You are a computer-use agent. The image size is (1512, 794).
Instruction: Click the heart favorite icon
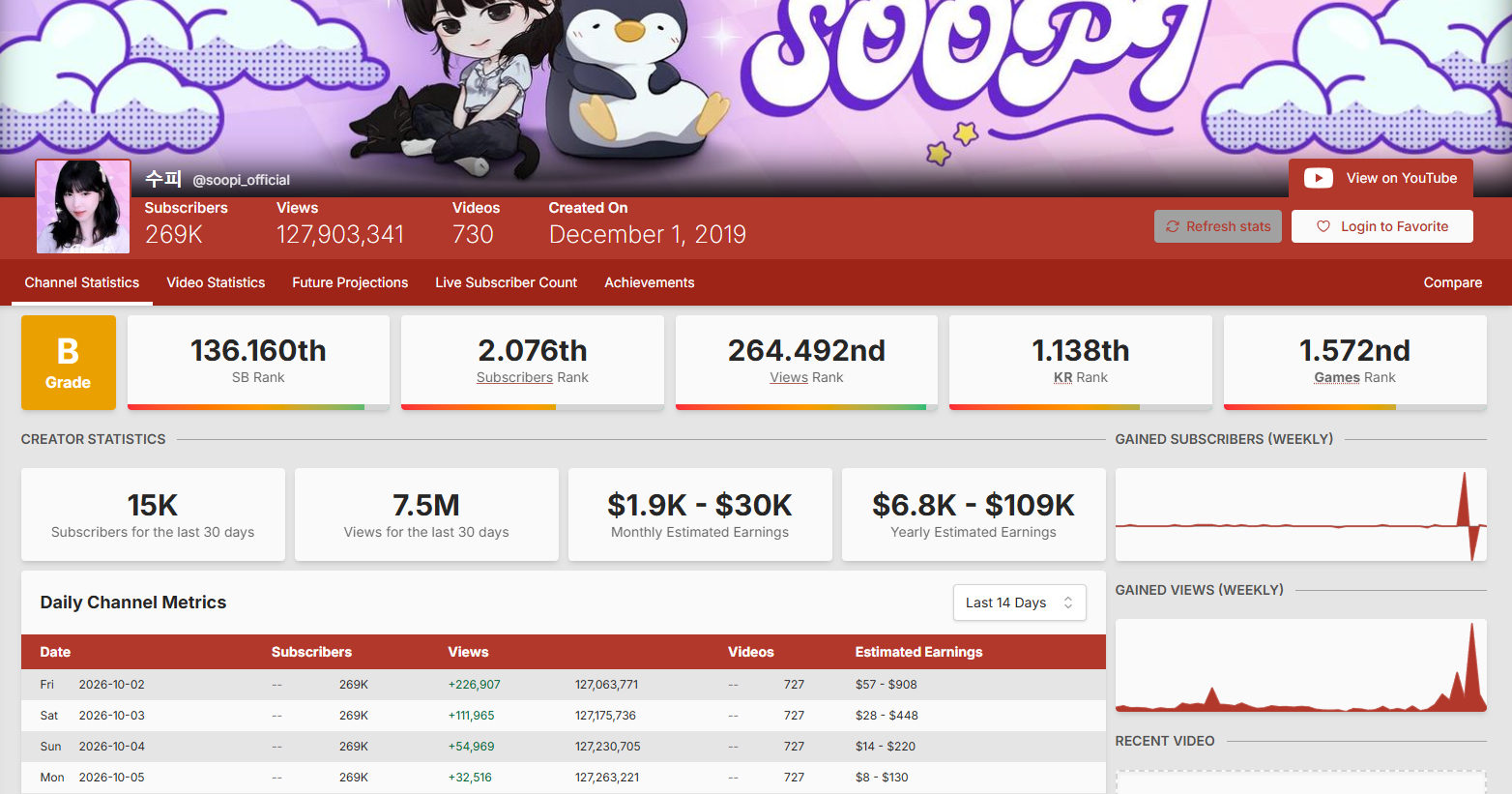click(1323, 226)
